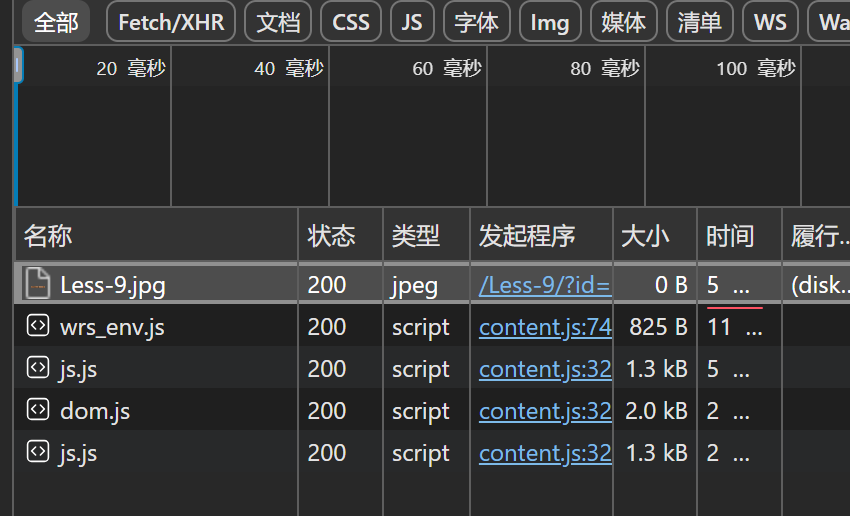Select the dom.js request name
850x516 pixels.
pos(95,411)
